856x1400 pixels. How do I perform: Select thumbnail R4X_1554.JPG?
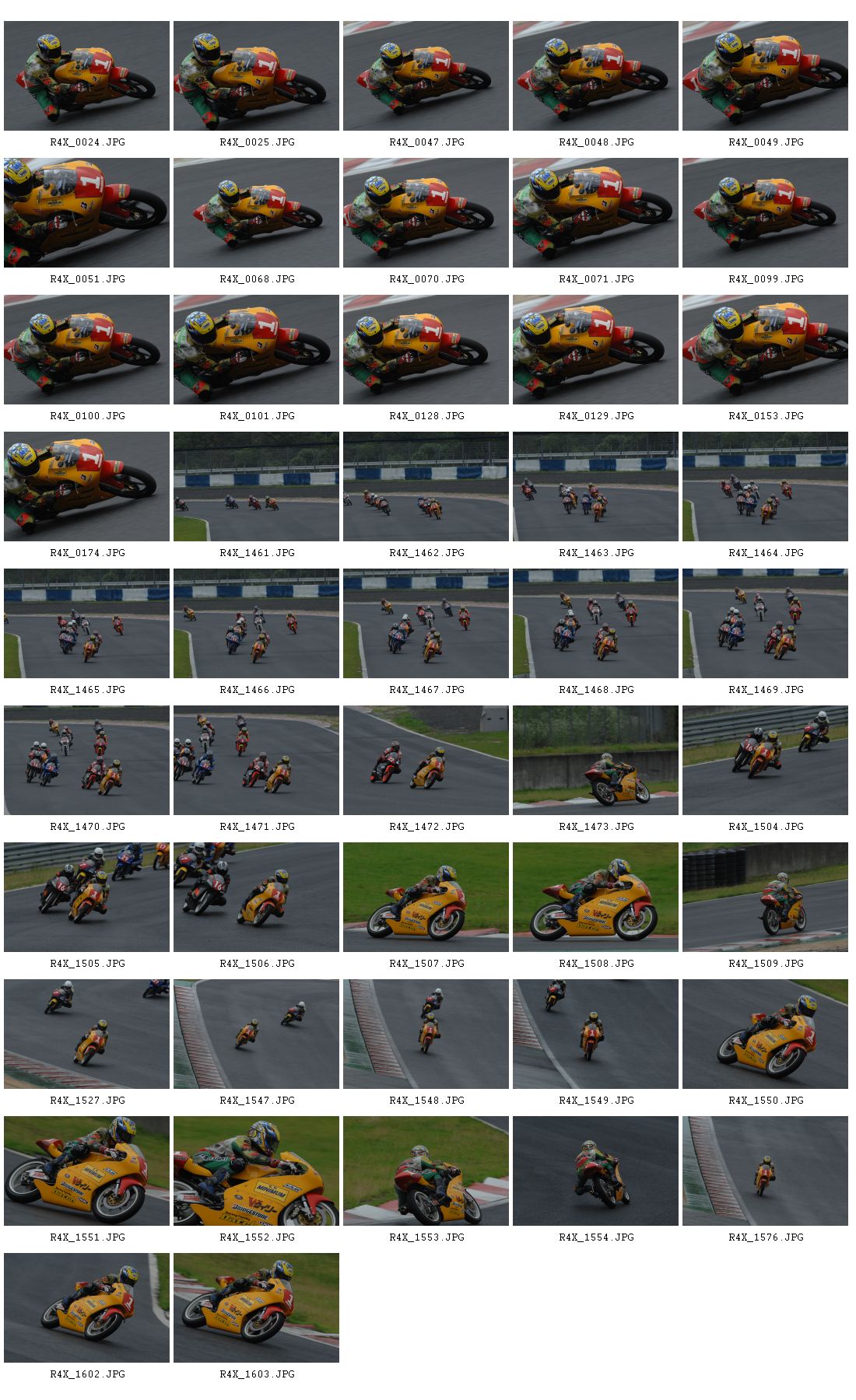tap(595, 1171)
